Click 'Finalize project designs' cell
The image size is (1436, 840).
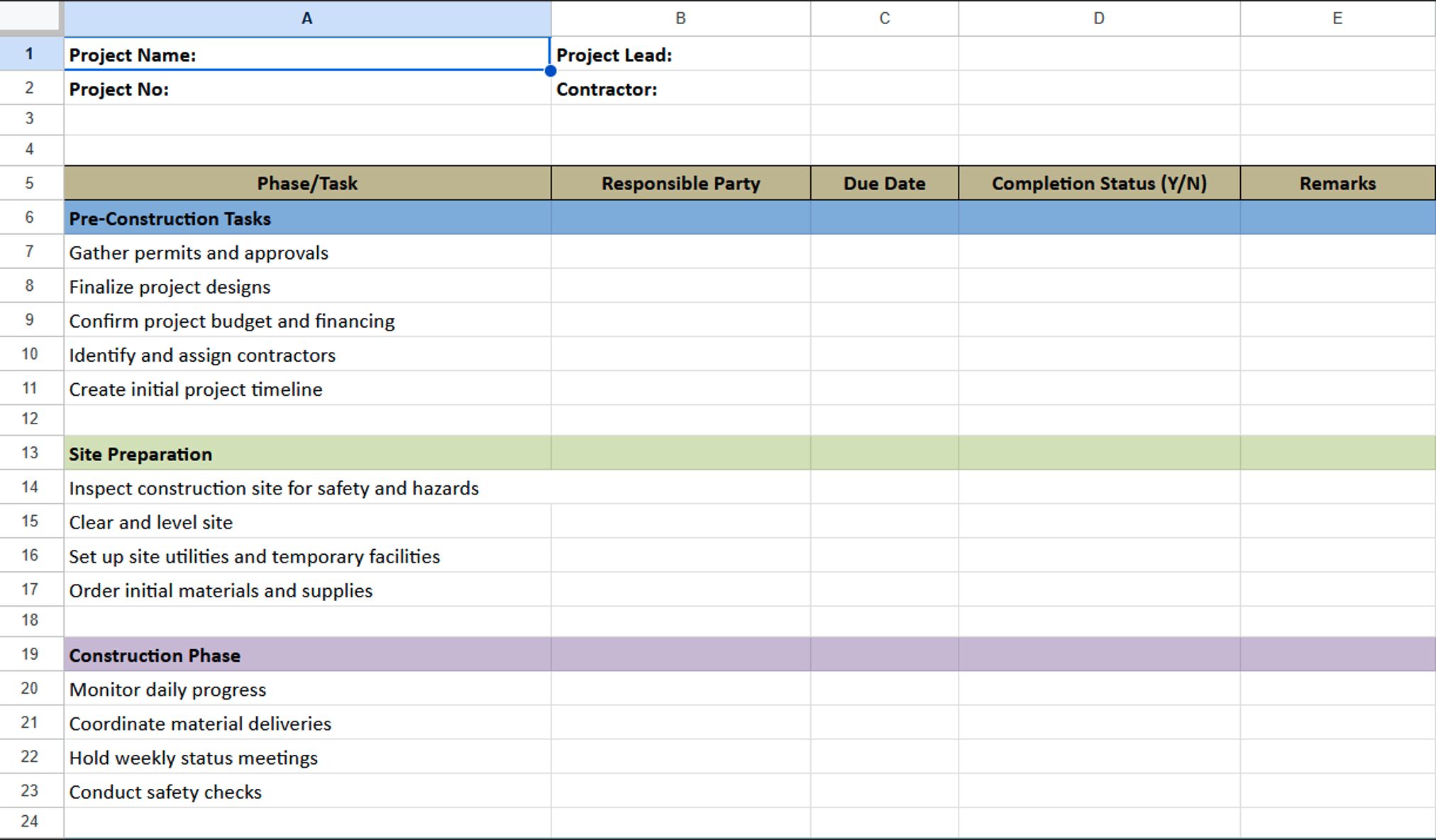coord(307,286)
